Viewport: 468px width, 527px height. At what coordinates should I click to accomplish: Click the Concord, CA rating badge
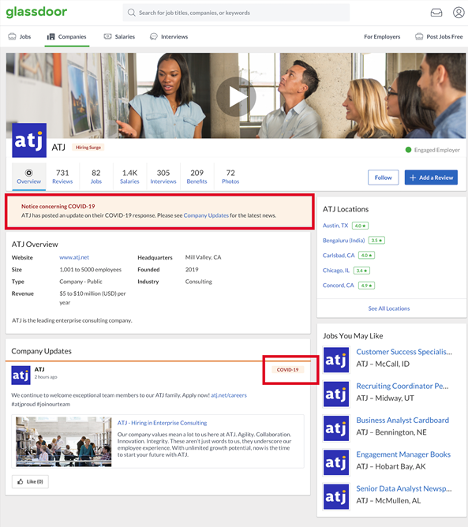(x=366, y=286)
